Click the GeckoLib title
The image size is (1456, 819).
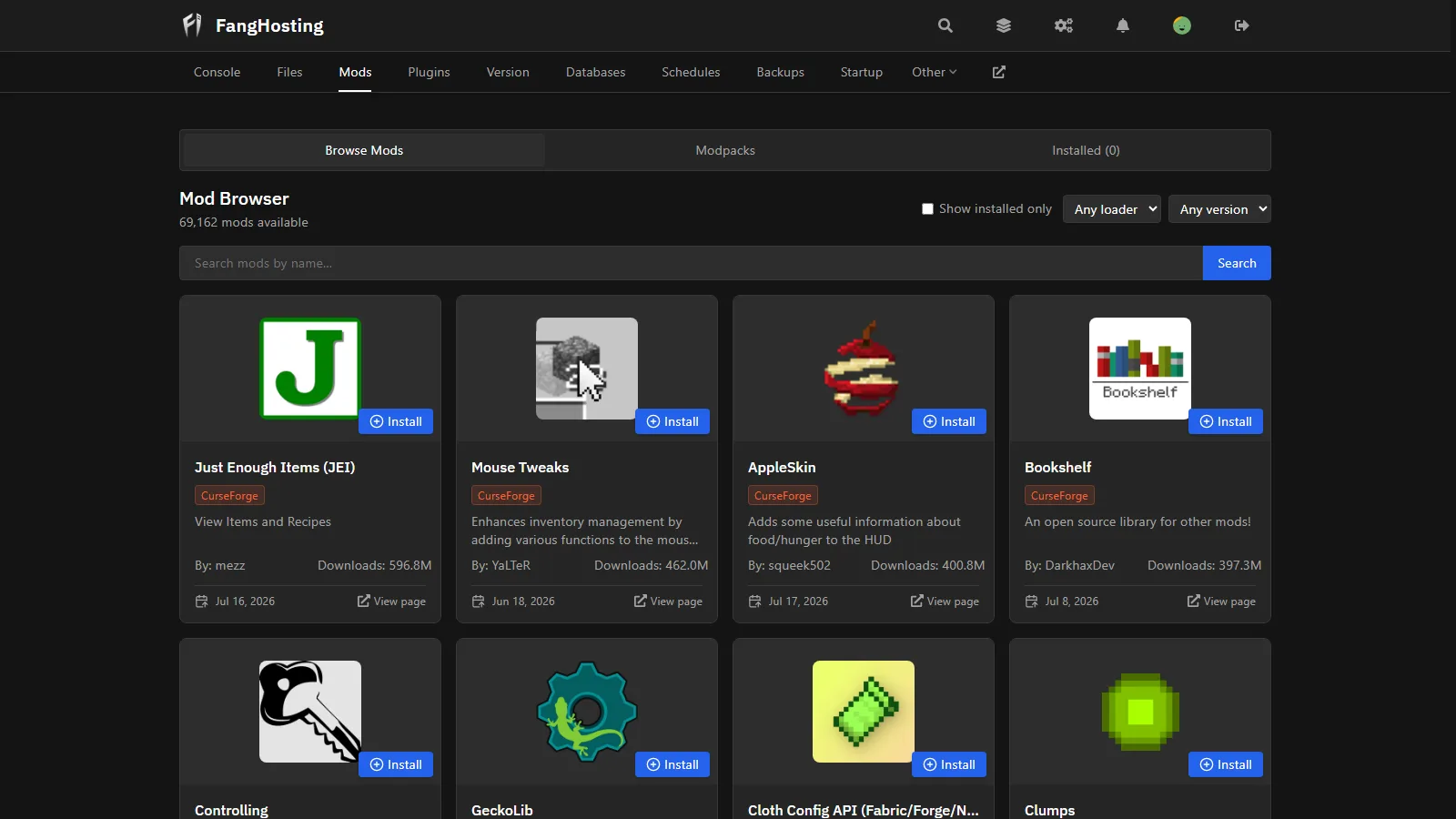pos(502,810)
